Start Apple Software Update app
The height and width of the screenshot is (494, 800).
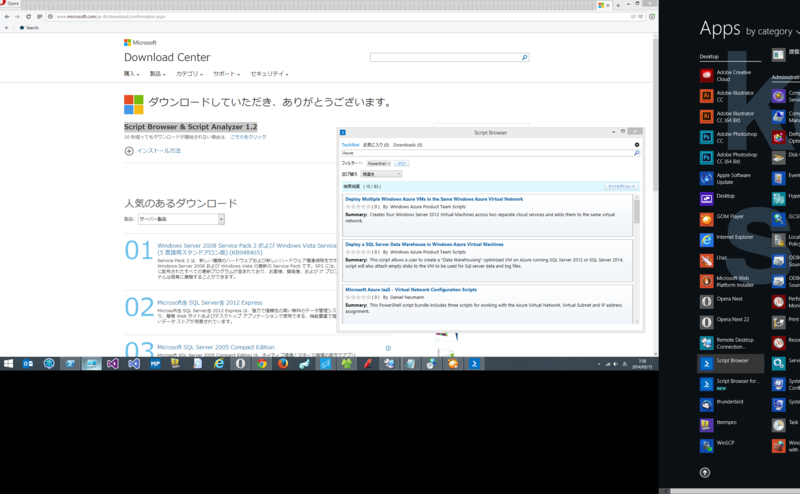[x=729, y=179]
